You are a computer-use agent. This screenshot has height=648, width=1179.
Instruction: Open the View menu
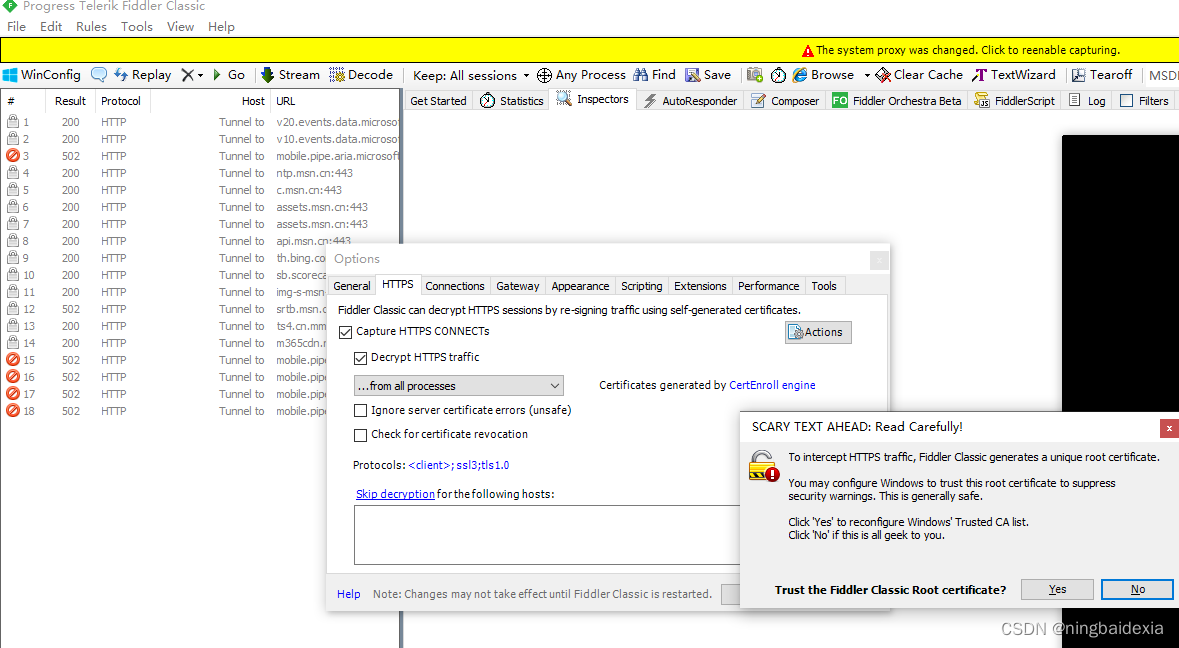[180, 26]
